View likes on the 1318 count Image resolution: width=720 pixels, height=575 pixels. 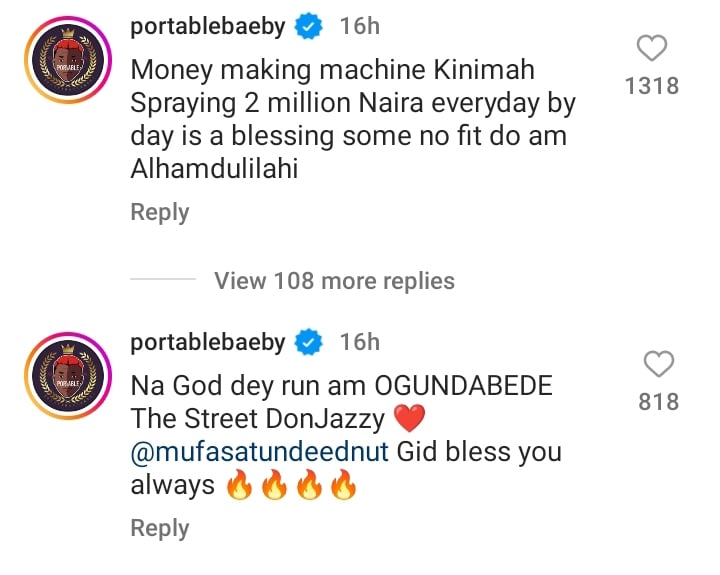click(x=651, y=87)
